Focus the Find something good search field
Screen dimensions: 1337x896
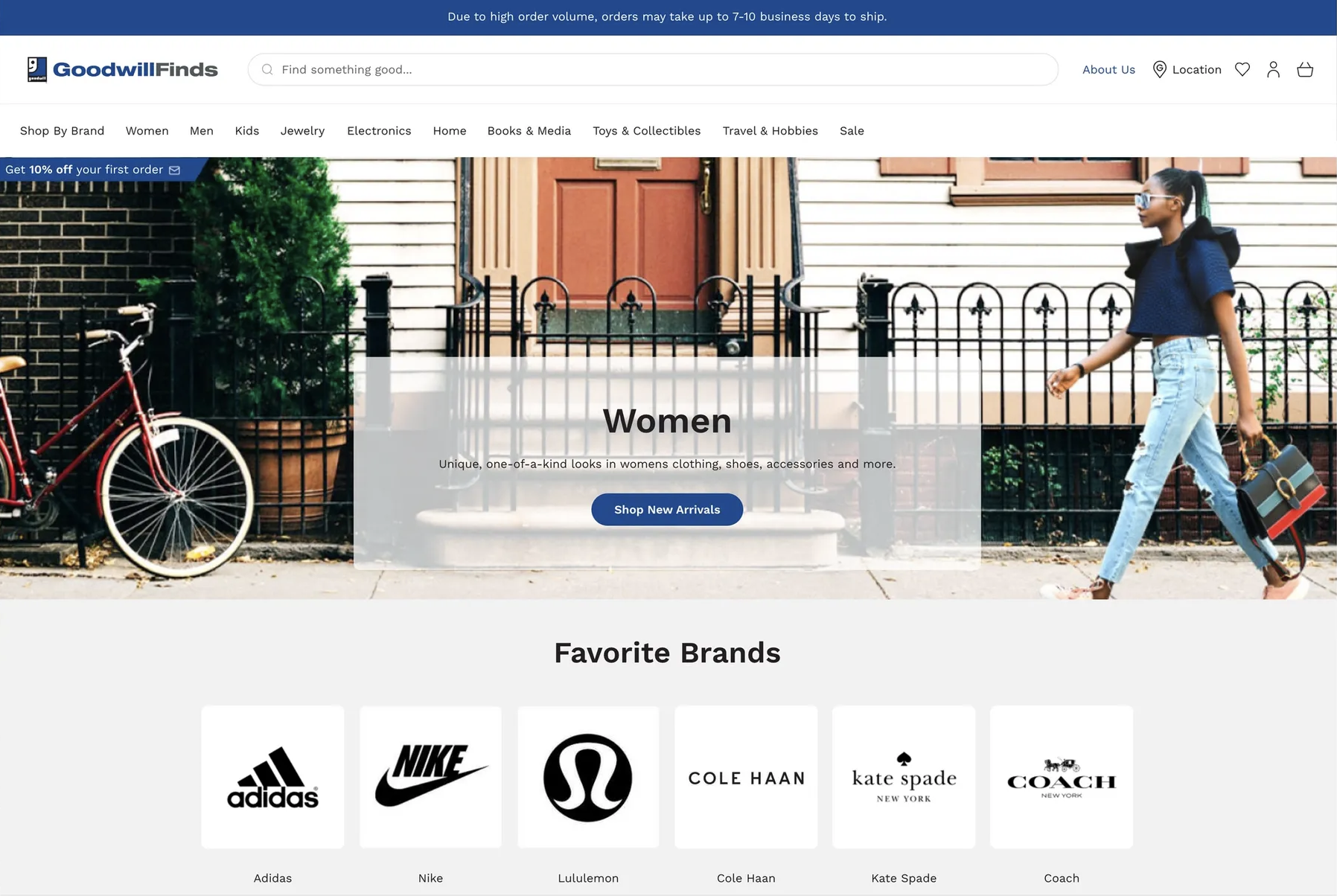(653, 69)
